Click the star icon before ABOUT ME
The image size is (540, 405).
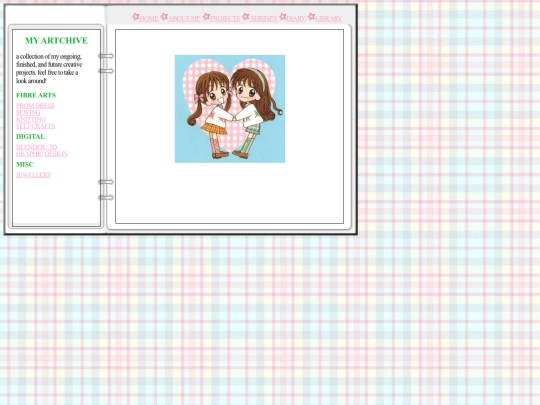164,17
